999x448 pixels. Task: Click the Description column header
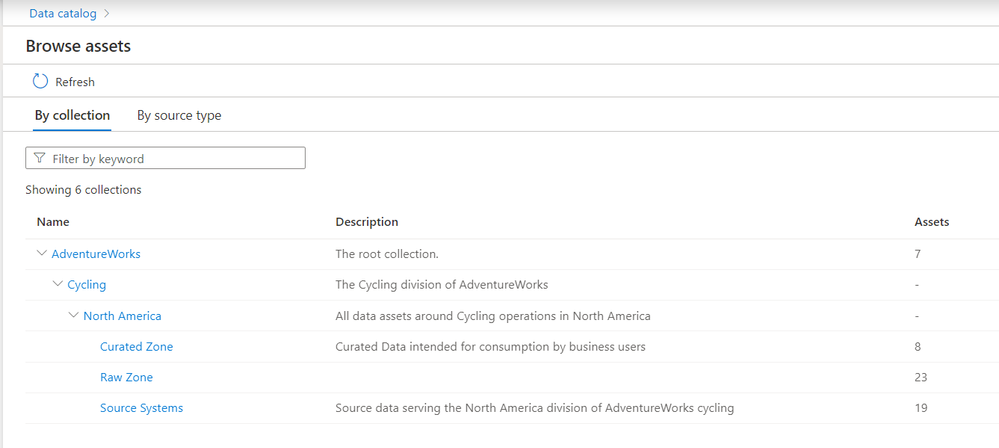[367, 222]
